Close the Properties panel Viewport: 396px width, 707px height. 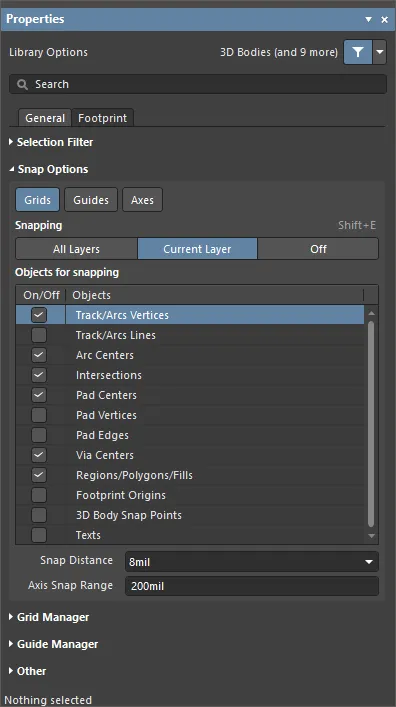coord(384,19)
